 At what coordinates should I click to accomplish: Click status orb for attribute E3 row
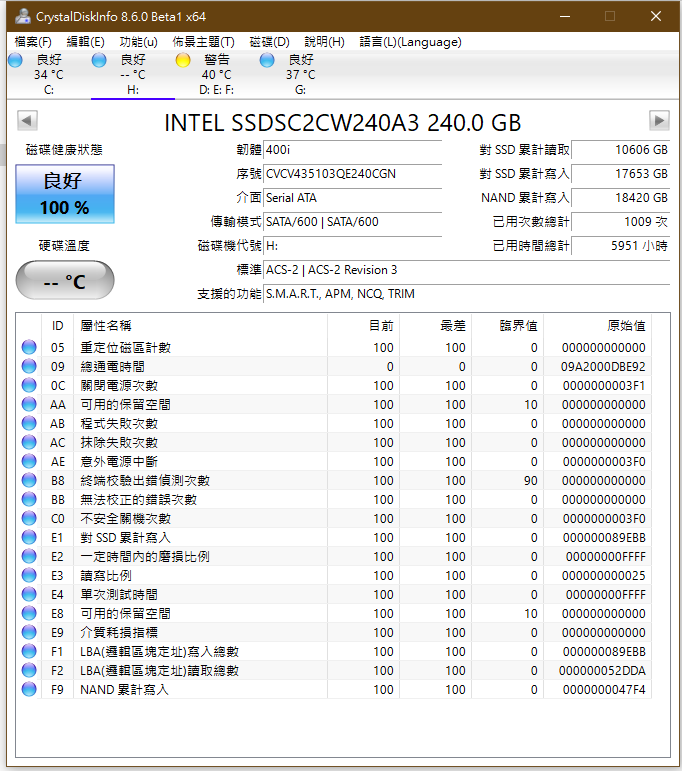[x=30, y=575]
